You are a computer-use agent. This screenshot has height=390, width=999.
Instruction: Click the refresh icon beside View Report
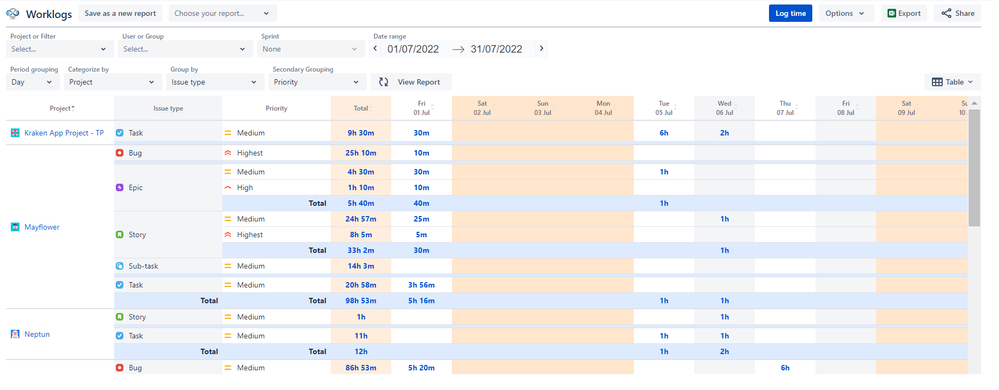click(x=384, y=82)
